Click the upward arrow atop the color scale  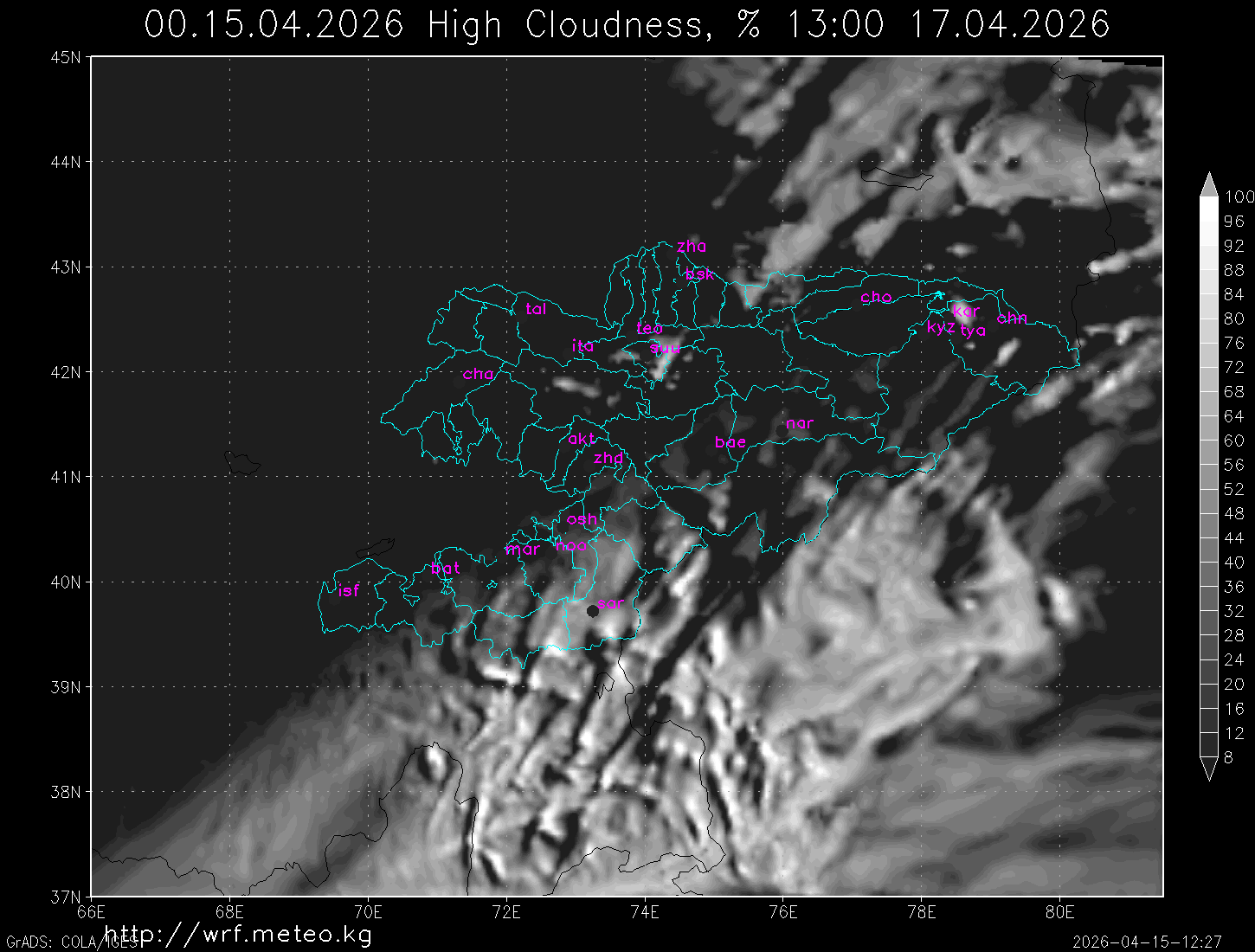[x=1208, y=184]
